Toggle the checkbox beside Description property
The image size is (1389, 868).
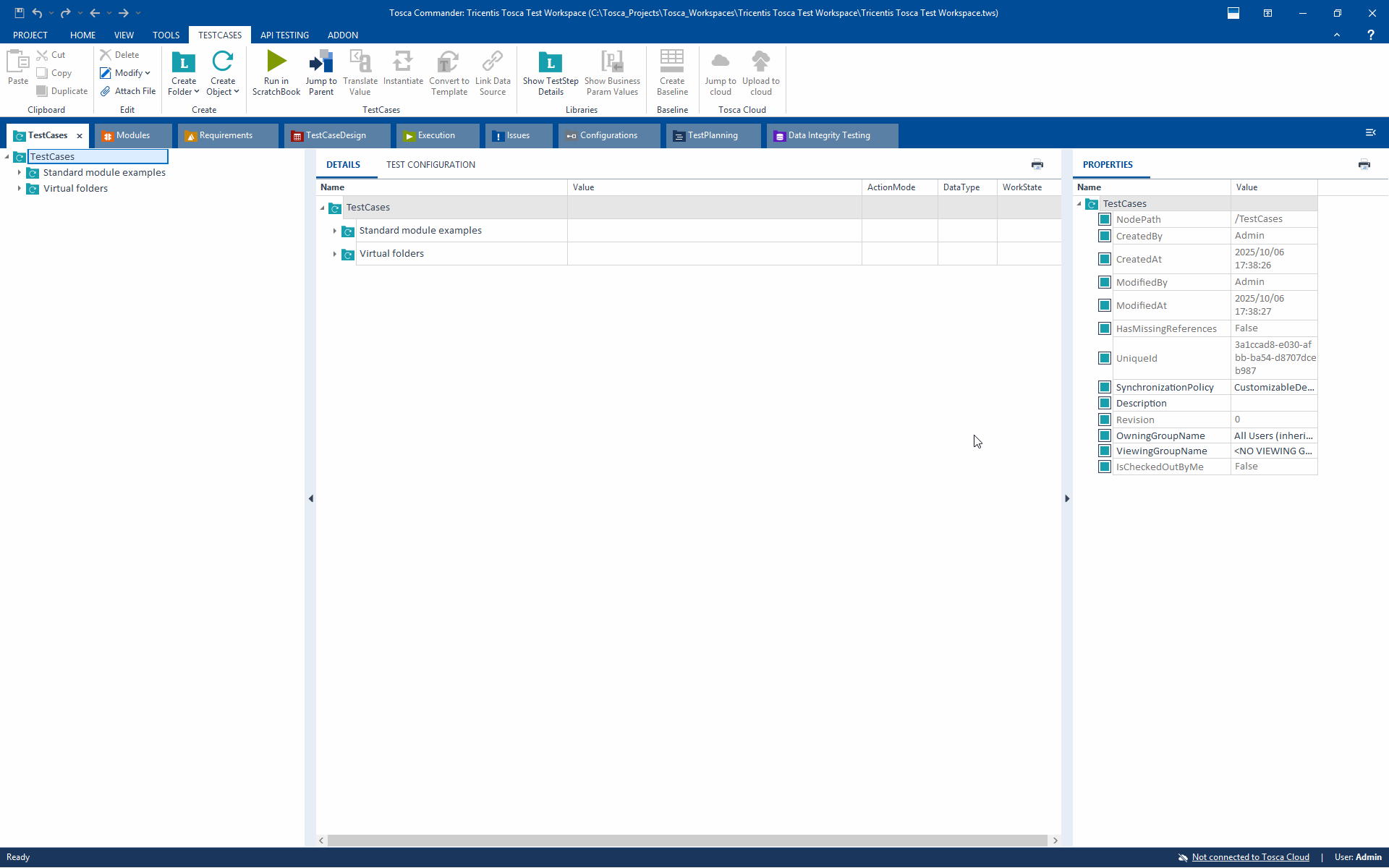pyautogui.click(x=1104, y=404)
